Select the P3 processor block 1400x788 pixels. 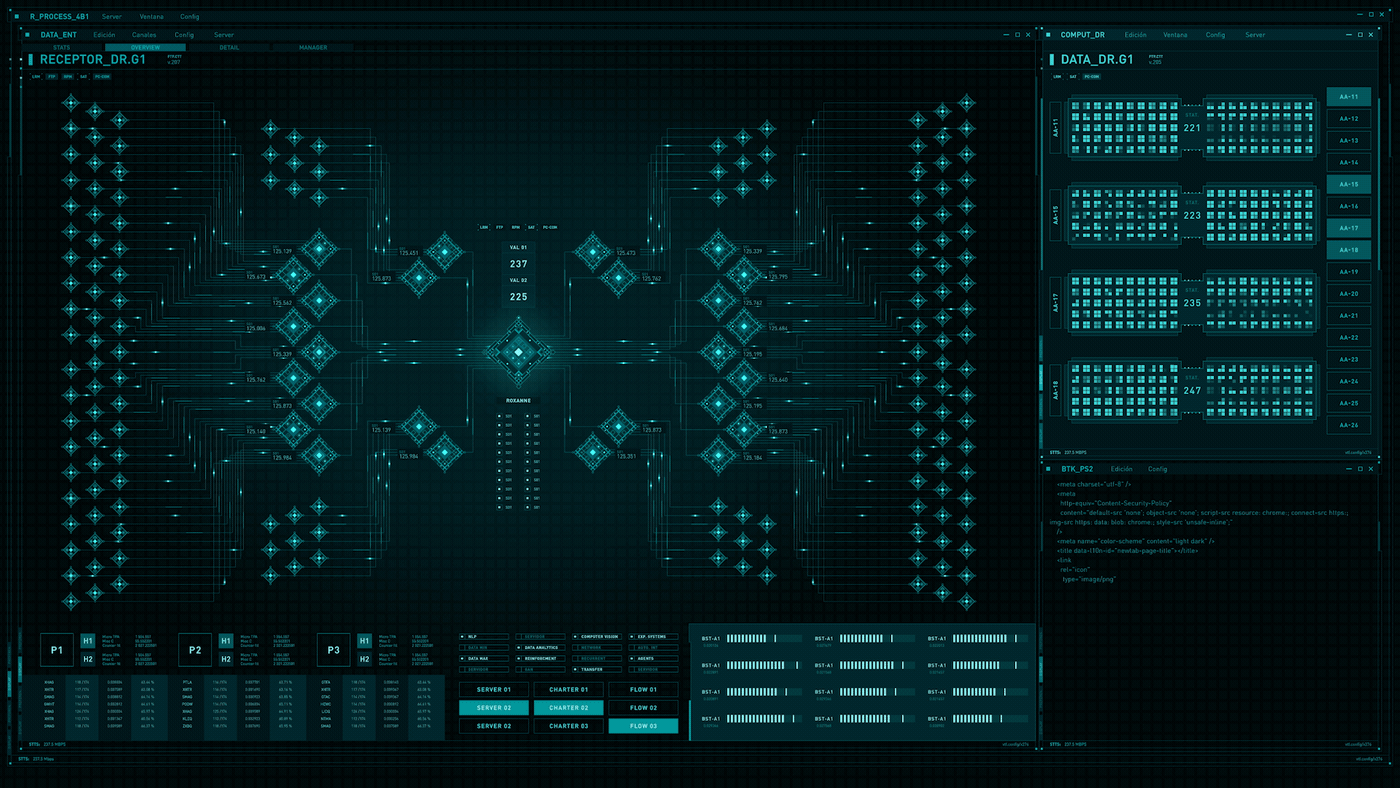pos(333,650)
